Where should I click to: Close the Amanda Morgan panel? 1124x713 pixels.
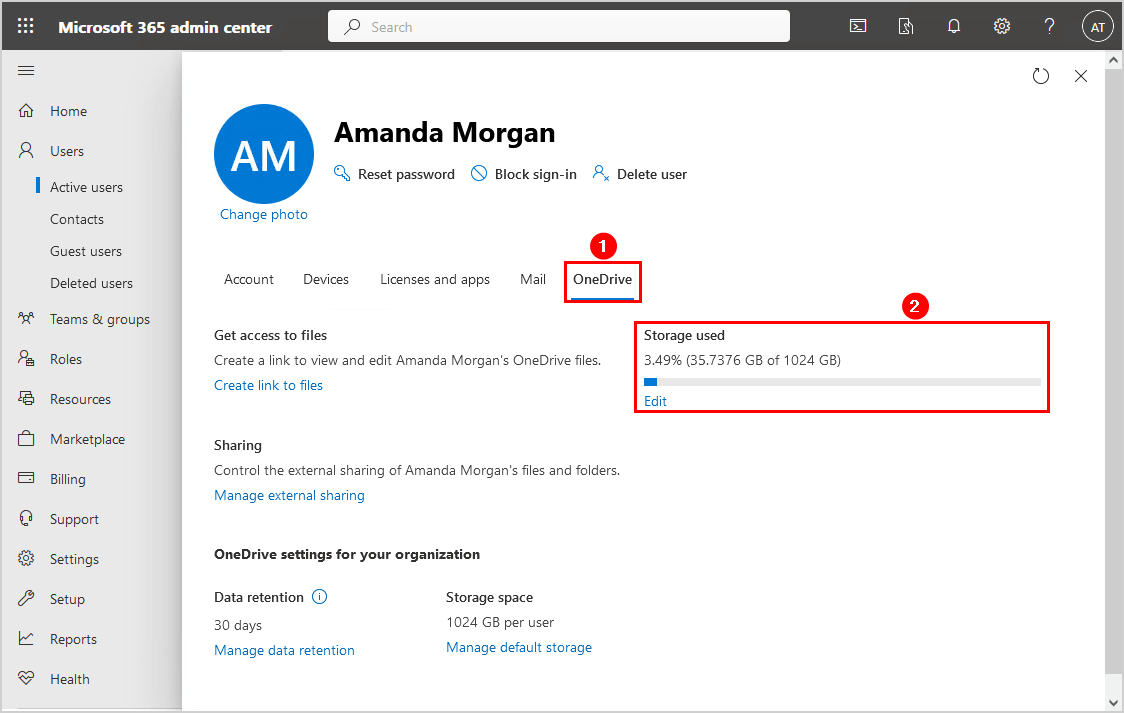[x=1081, y=76]
